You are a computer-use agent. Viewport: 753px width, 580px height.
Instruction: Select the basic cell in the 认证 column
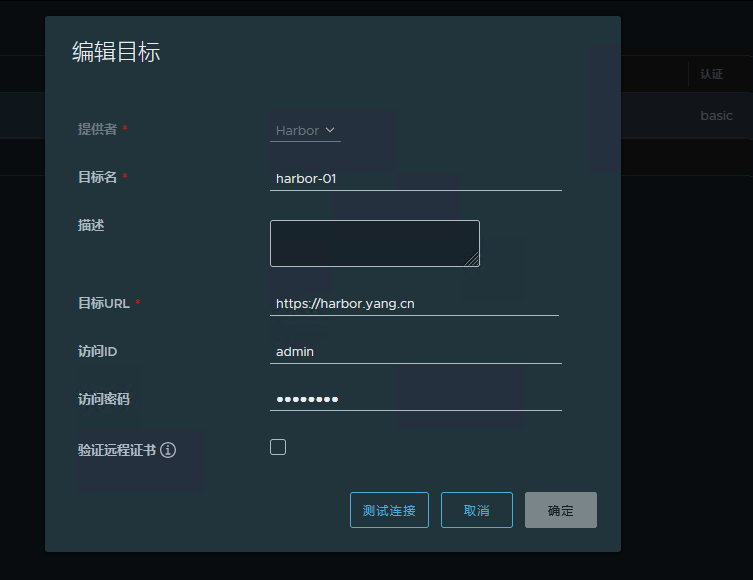[716, 116]
